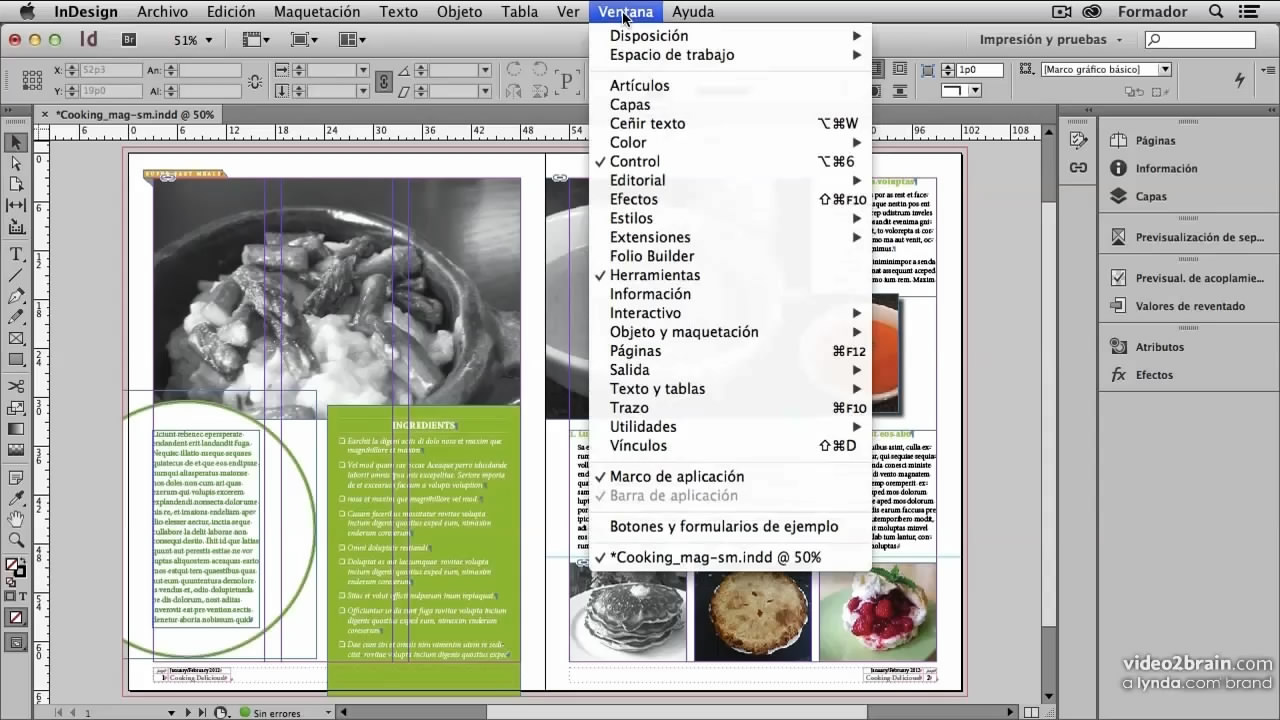The height and width of the screenshot is (720, 1280).
Task: Select the Pen tool
Action: click(x=16, y=297)
